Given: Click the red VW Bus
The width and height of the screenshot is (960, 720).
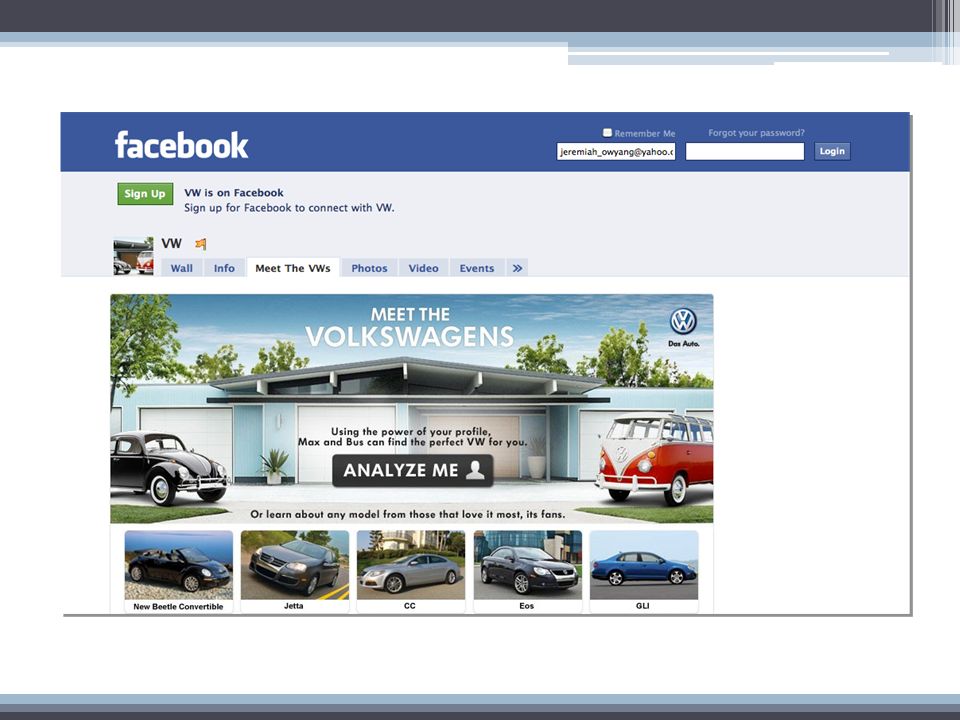Looking at the screenshot, I should 655,459.
